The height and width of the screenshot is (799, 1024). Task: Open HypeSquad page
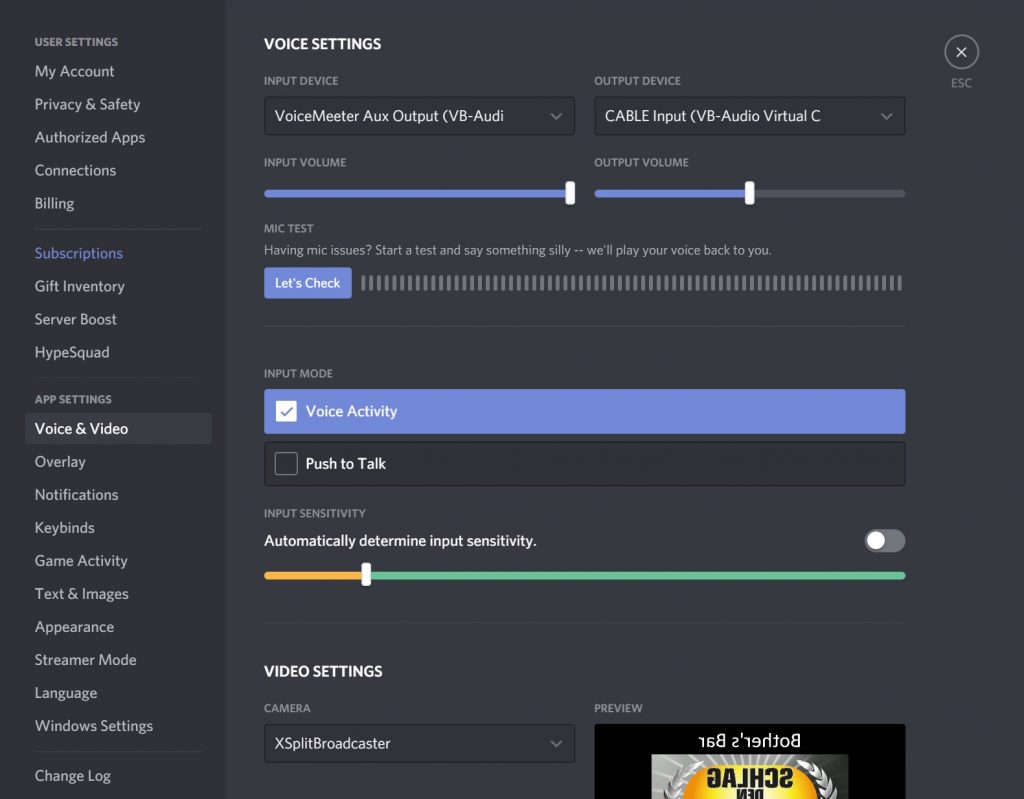pos(72,352)
